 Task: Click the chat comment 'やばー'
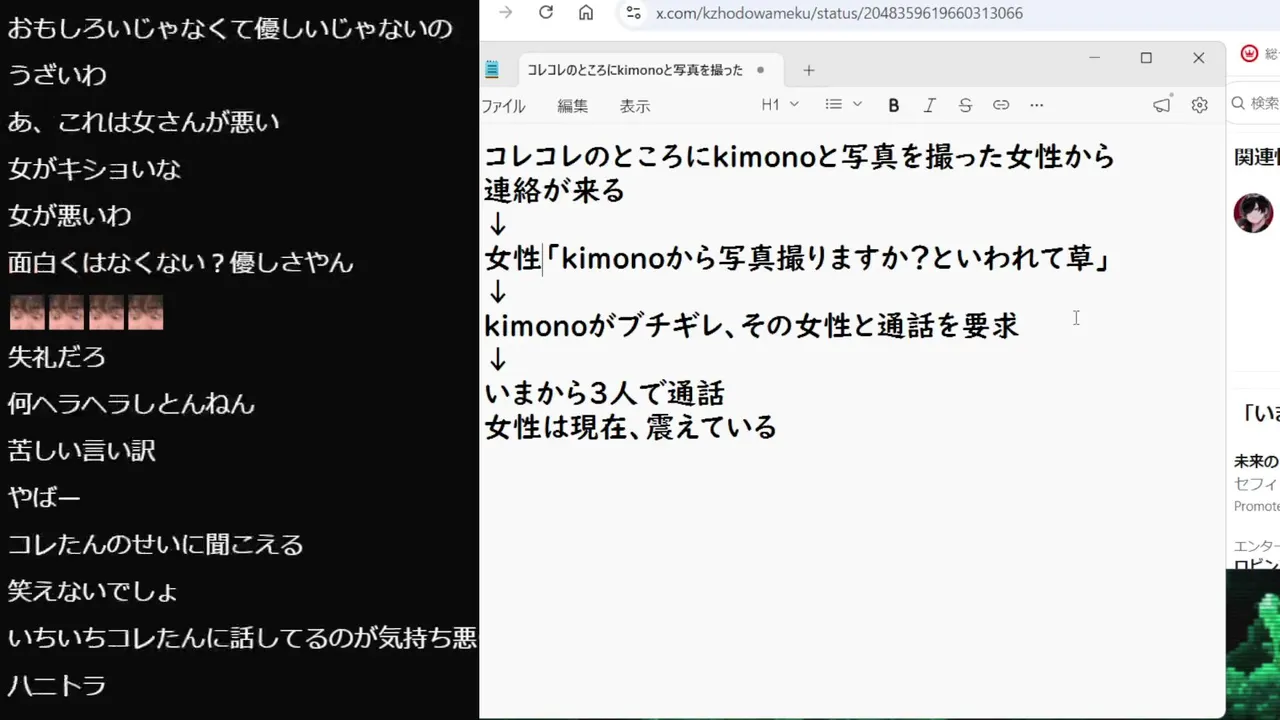pyautogui.click(x=44, y=498)
